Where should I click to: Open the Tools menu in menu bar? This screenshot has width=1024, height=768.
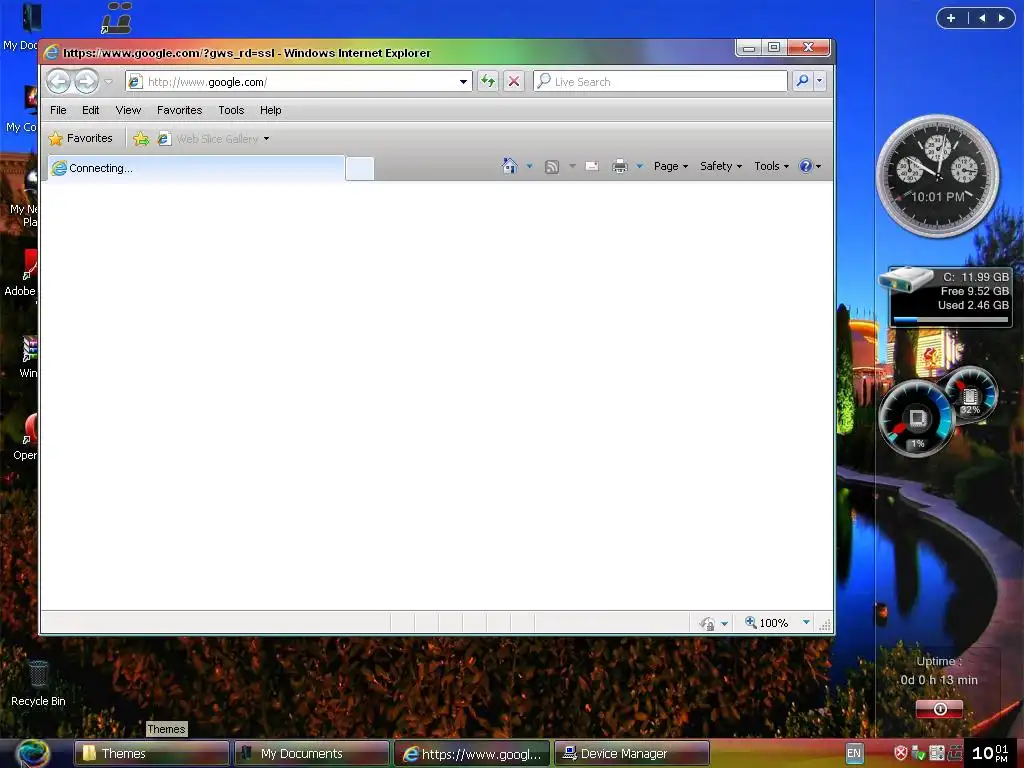(x=231, y=110)
